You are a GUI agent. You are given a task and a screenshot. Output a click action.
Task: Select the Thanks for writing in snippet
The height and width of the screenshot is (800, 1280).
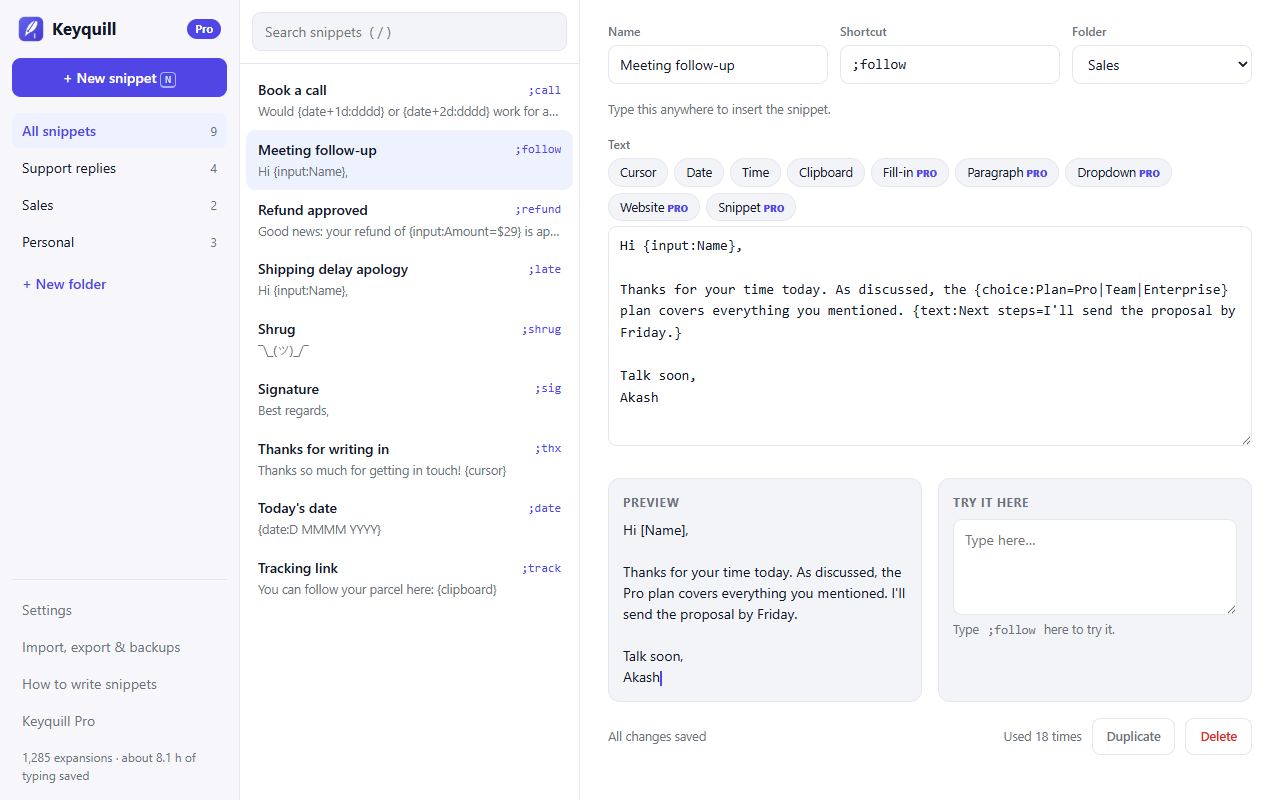[x=409, y=459]
